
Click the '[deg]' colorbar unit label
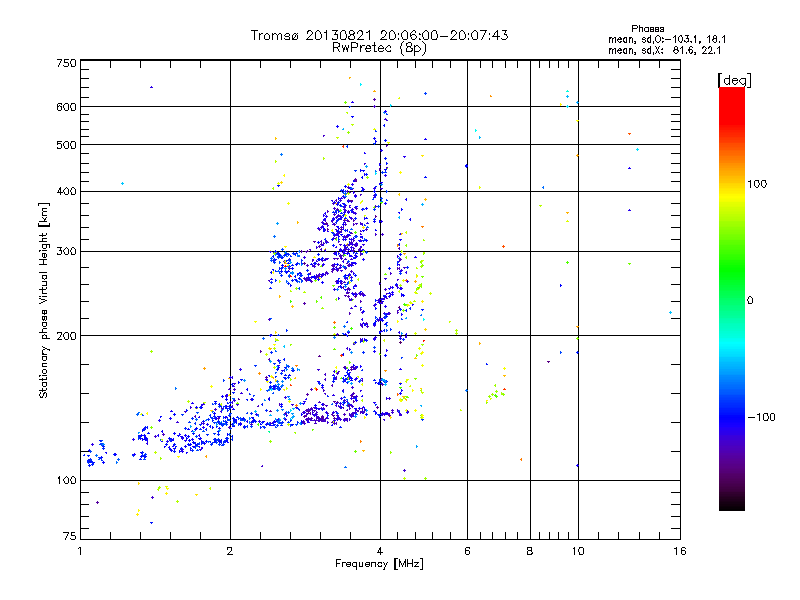(x=734, y=80)
